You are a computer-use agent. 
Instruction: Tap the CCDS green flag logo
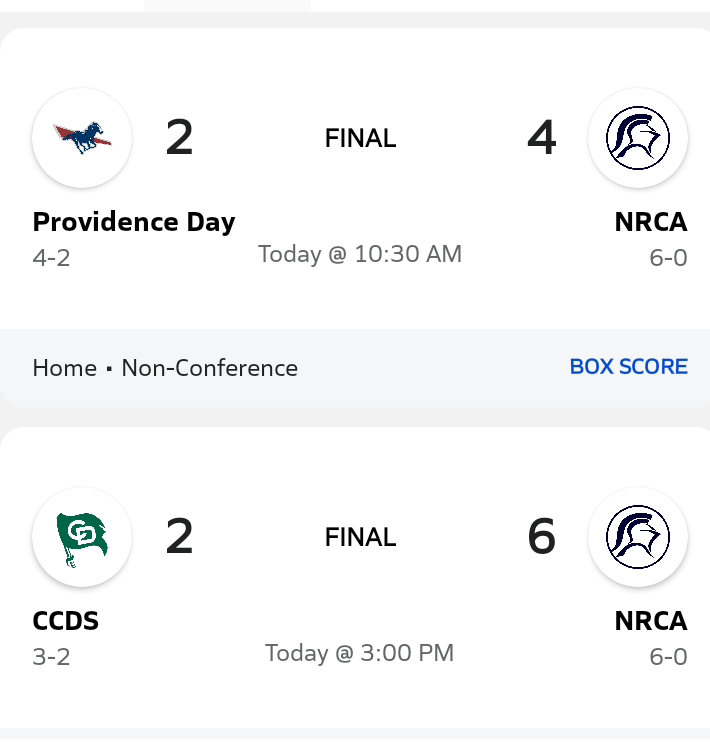click(x=82, y=537)
